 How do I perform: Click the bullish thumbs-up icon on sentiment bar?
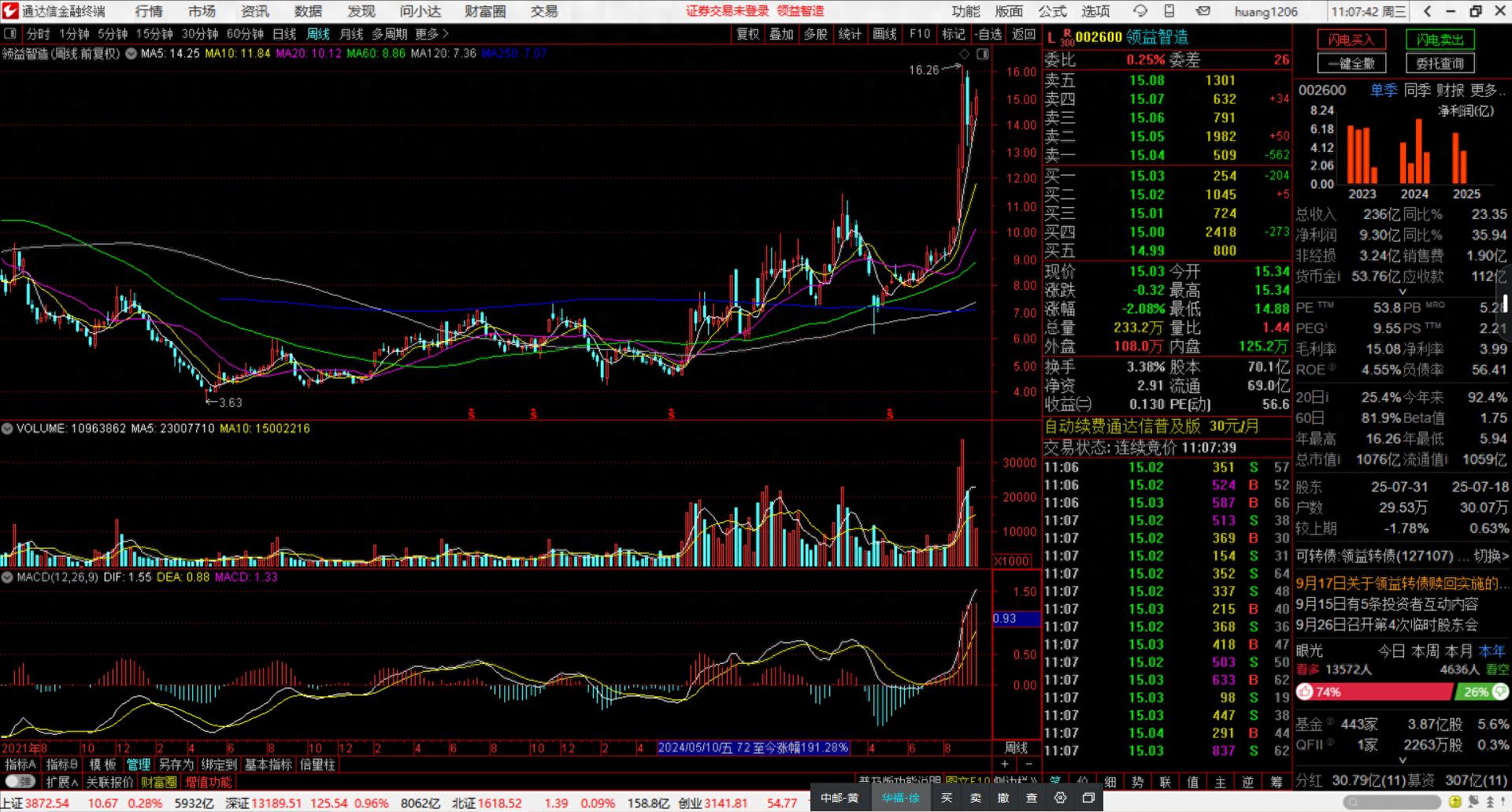click(x=1305, y=691)
